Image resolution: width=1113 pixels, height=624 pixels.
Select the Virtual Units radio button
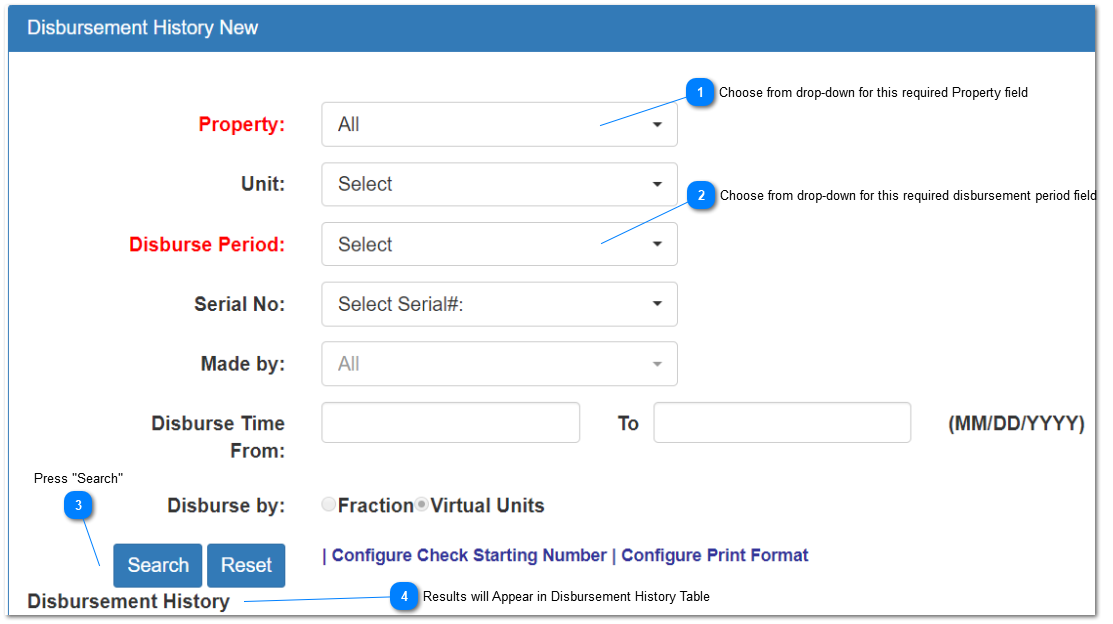point(422,504)
